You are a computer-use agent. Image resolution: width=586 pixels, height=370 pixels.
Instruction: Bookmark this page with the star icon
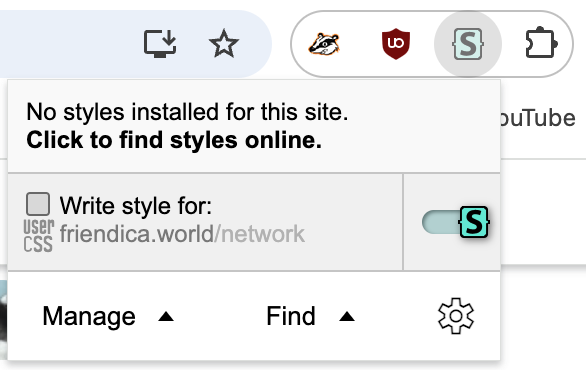click(x=223, y=44)
